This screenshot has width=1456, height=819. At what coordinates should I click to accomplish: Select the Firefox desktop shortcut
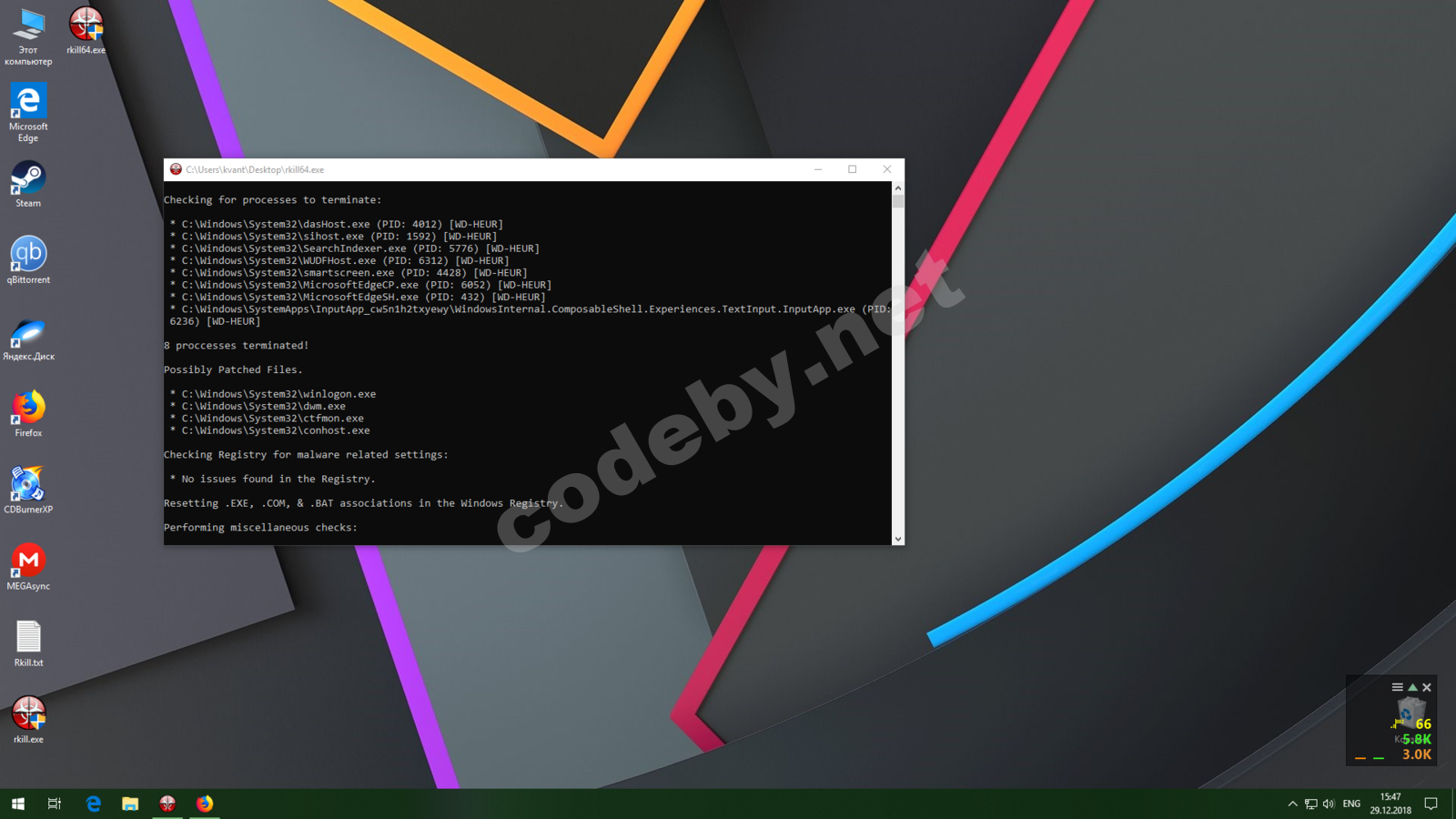(28, 414)
